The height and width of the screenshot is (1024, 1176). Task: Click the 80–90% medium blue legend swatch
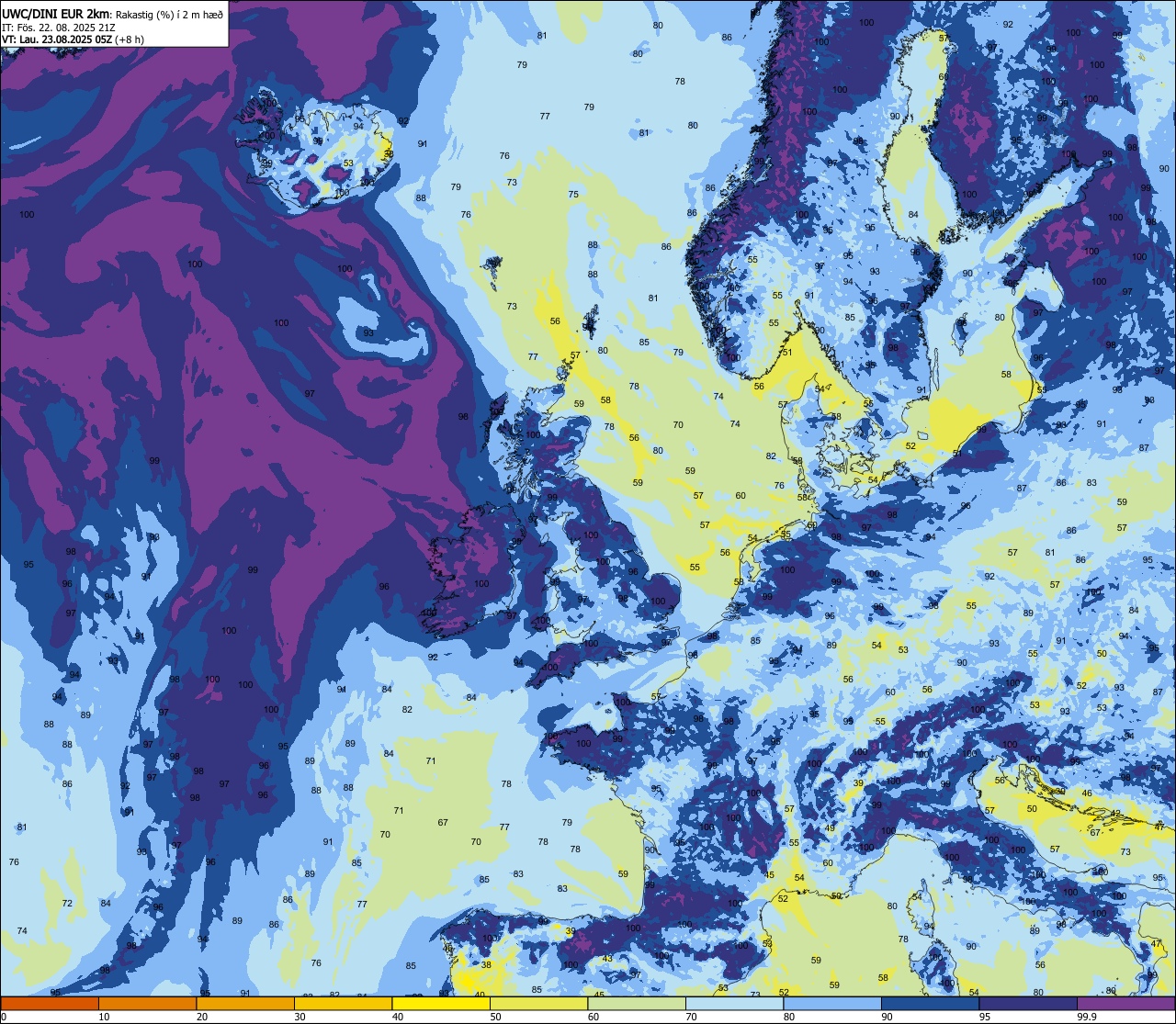click(832, 1004)
